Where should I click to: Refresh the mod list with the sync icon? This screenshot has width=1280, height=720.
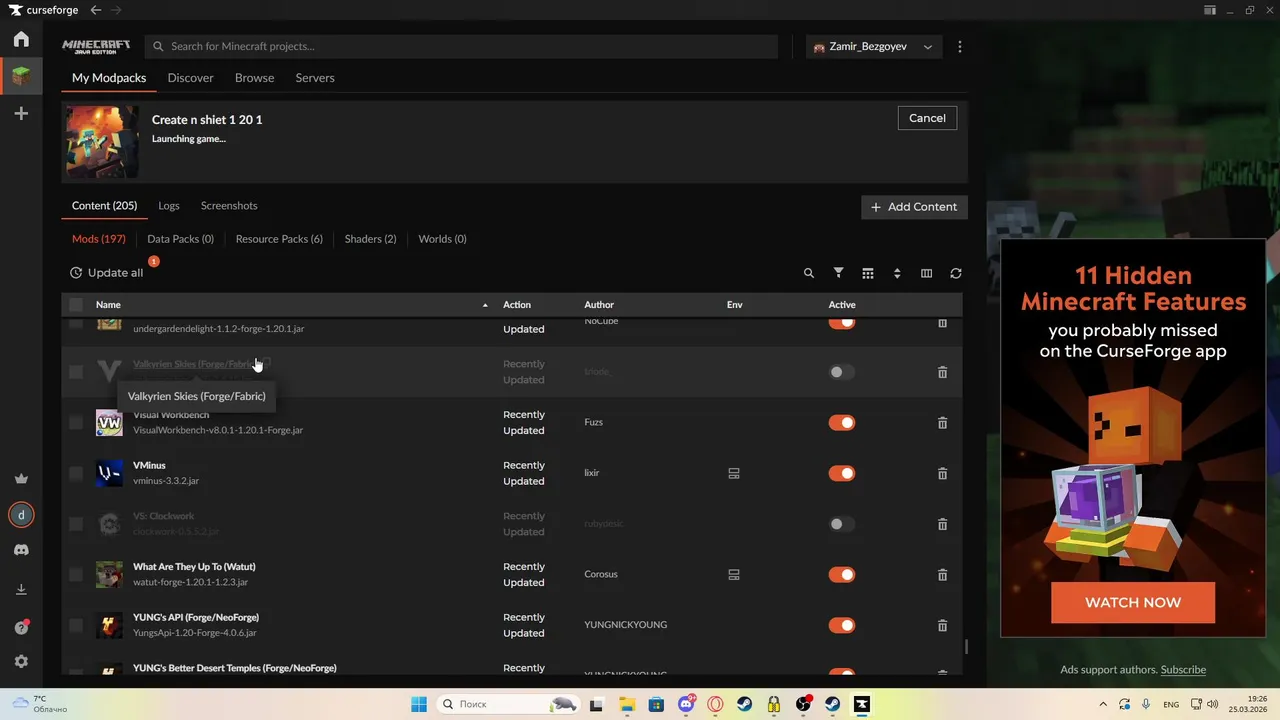click(x=956, y=273)
